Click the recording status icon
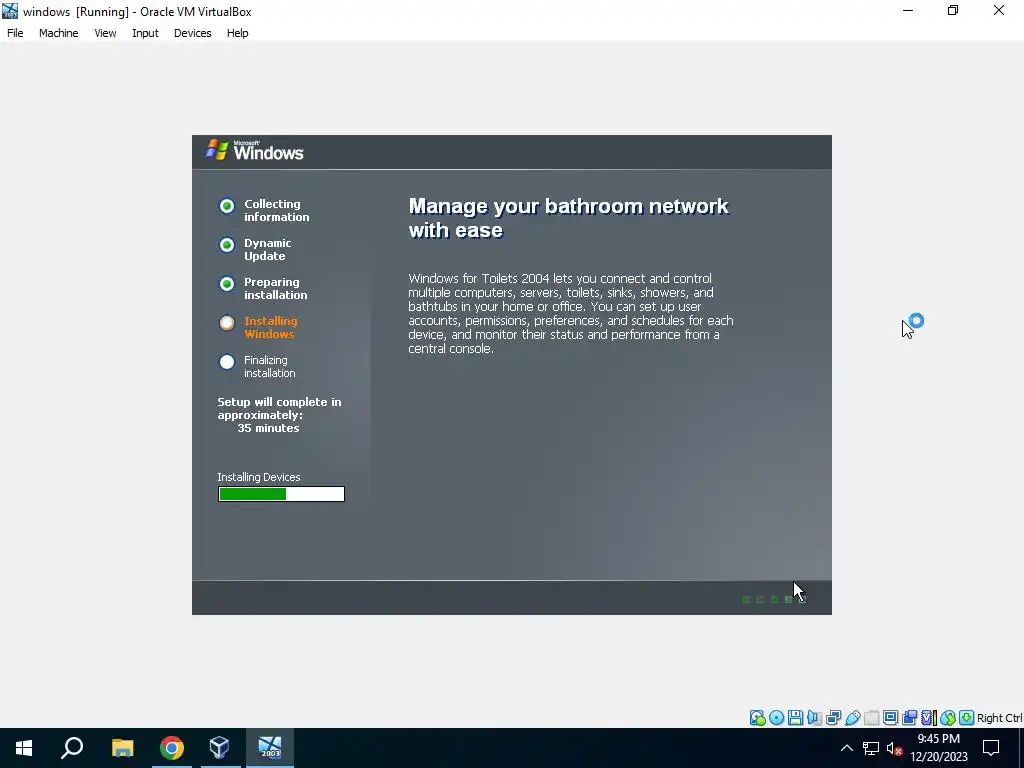This screenshot has width=1024, height=768. pyautogui.click(x=909, y=718)
